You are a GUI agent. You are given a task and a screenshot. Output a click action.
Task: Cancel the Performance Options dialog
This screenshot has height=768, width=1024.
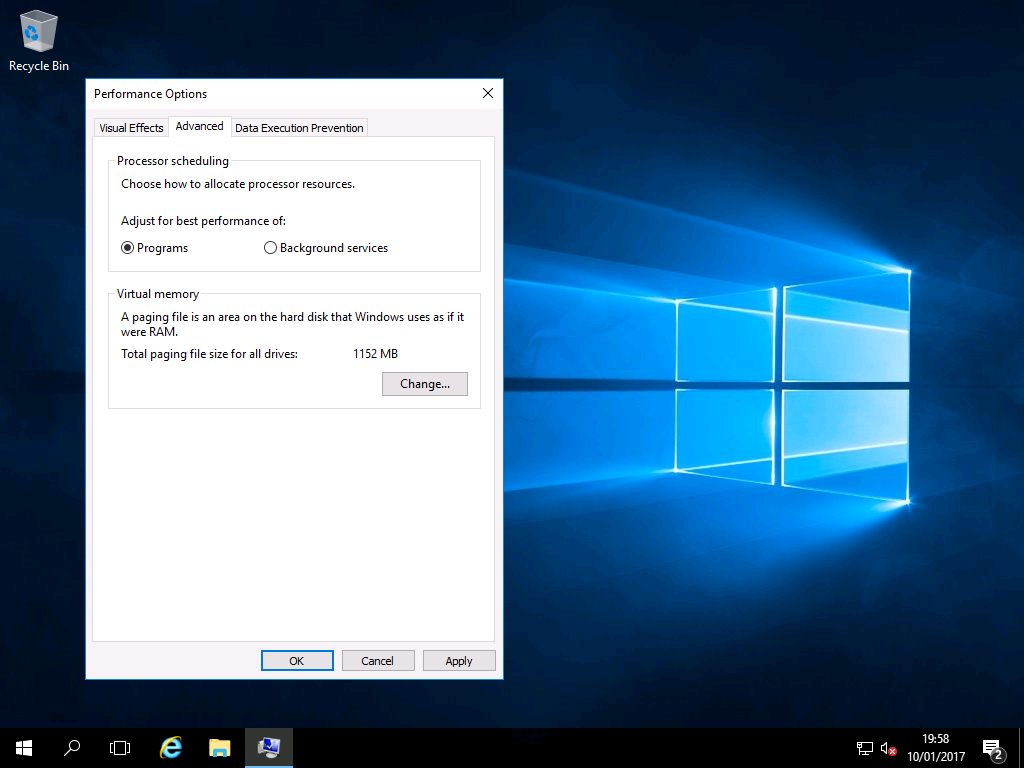(378, 660)
